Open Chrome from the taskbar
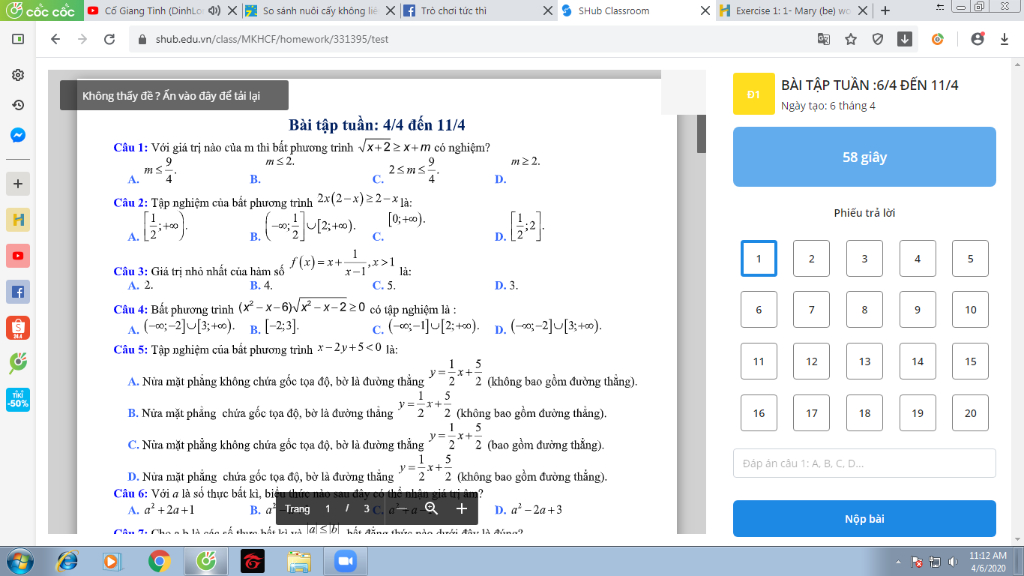 tap(159, 561)
